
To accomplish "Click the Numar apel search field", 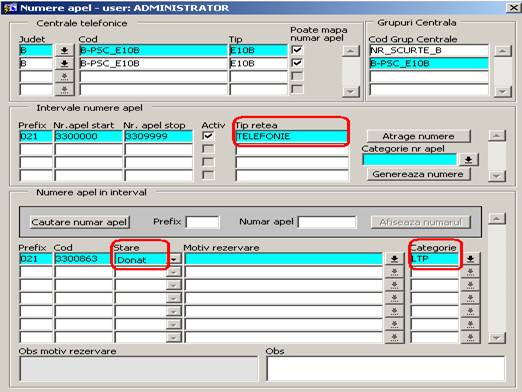I will point(327,222).
